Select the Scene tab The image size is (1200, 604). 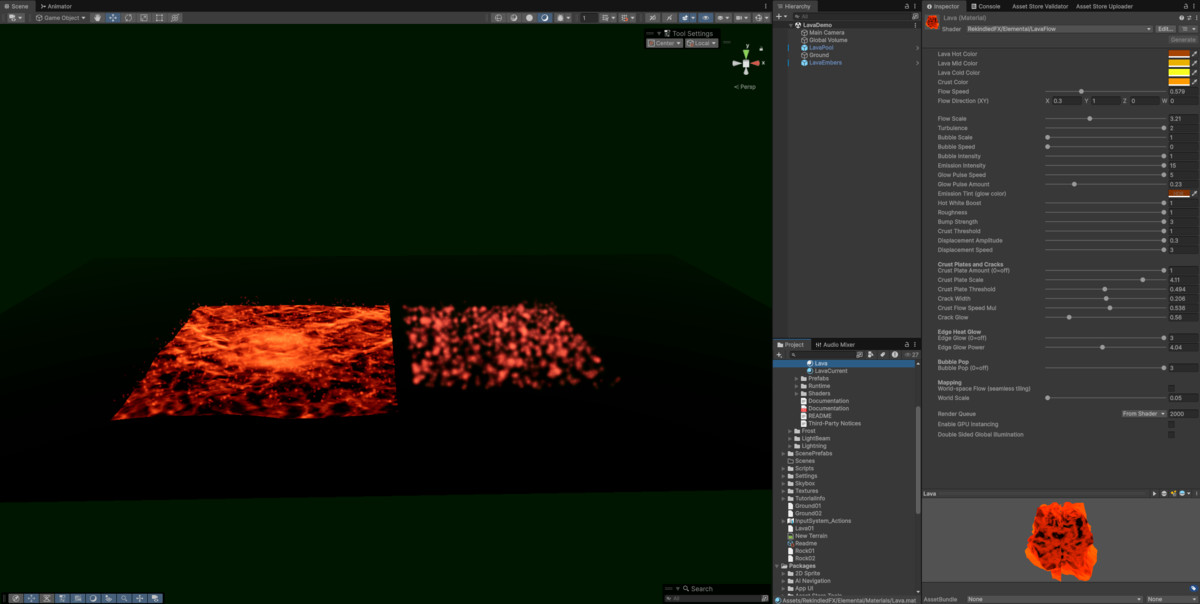coord(19,6)
